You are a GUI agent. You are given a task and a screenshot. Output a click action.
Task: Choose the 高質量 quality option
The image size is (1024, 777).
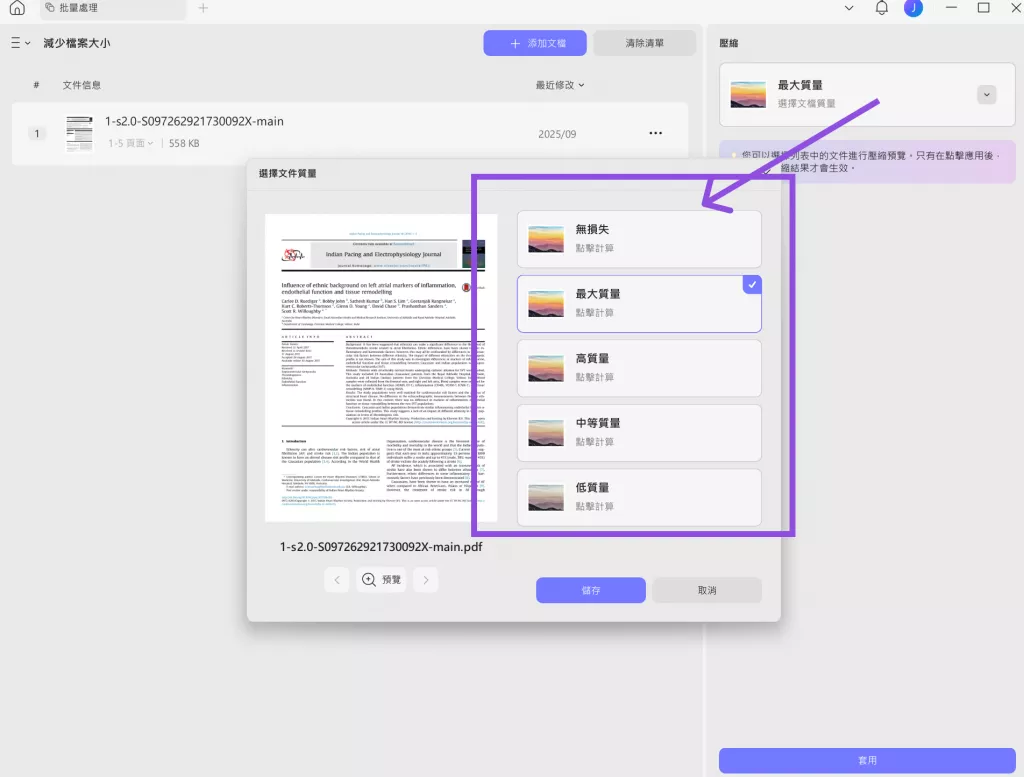pos(639,368)
